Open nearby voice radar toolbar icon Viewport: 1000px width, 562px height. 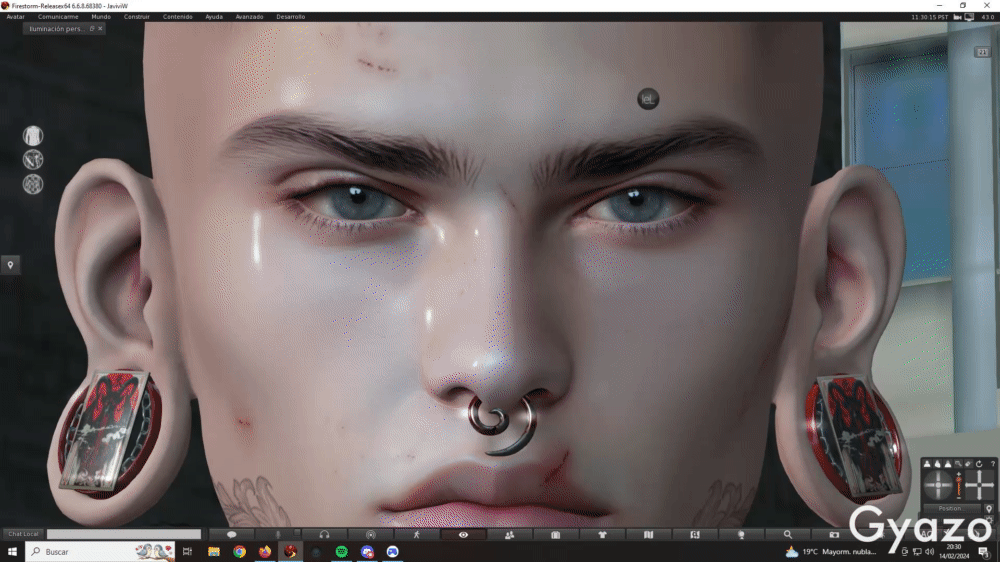[x=371, y=535]
